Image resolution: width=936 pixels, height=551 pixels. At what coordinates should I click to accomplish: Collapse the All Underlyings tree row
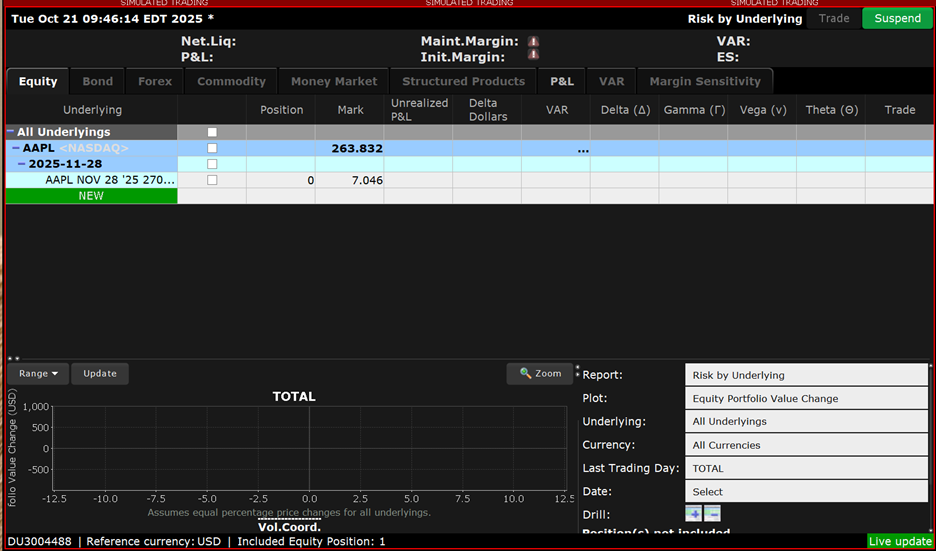point(11,132)
